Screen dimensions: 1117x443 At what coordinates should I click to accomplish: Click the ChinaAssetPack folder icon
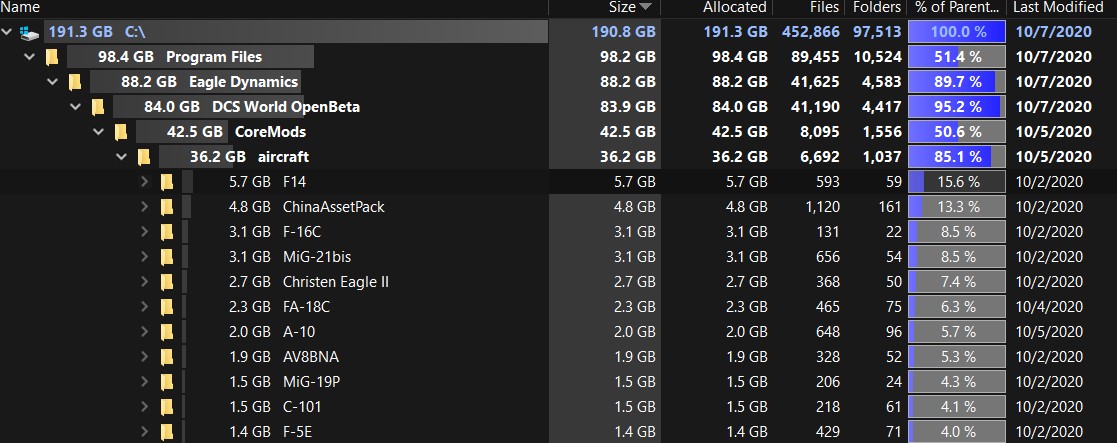point(167,207)
